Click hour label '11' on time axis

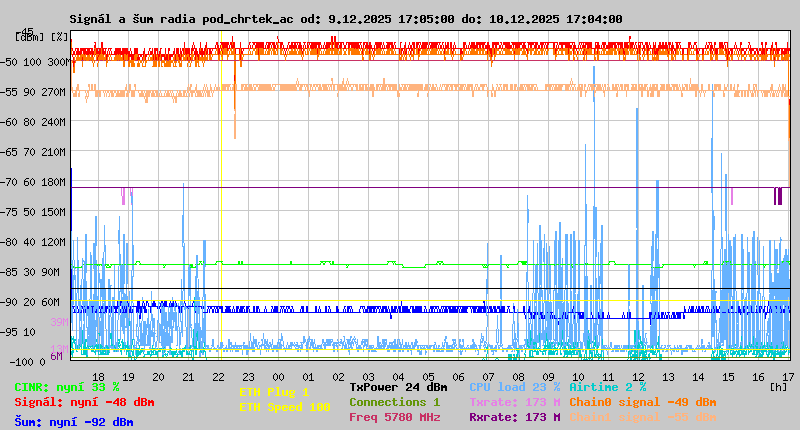pyautogui.click(x=609, y=377)
